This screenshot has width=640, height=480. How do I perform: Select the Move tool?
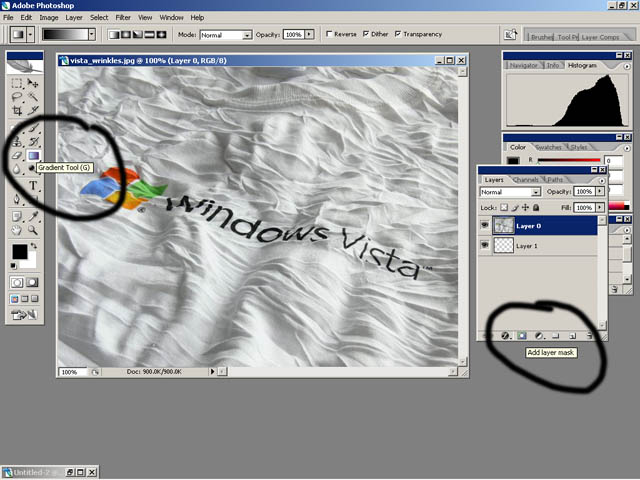33,84
